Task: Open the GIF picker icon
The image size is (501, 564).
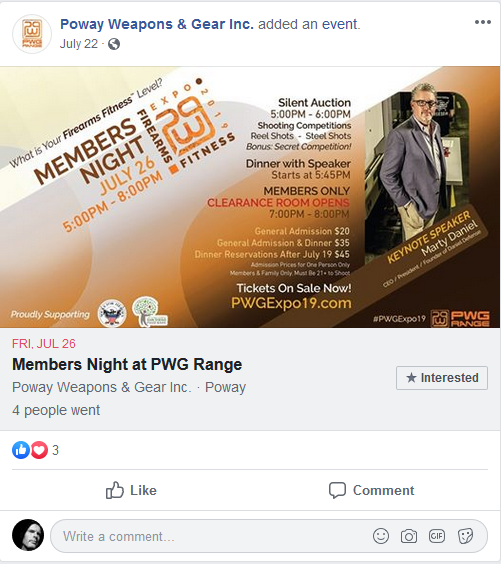Action: pos(437,536)
